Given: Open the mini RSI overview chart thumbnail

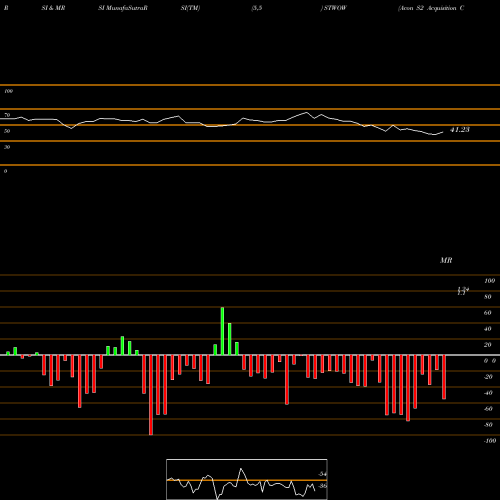Looking at the screenshot, I should (247, 479).
